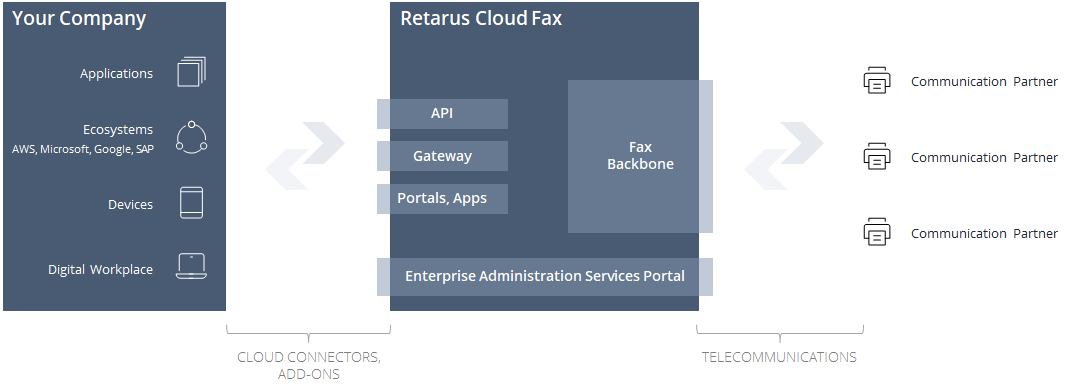Open Enterprise Administration Services Portal bar
This screenshot has width=1080, height=392.
[545, 276]
